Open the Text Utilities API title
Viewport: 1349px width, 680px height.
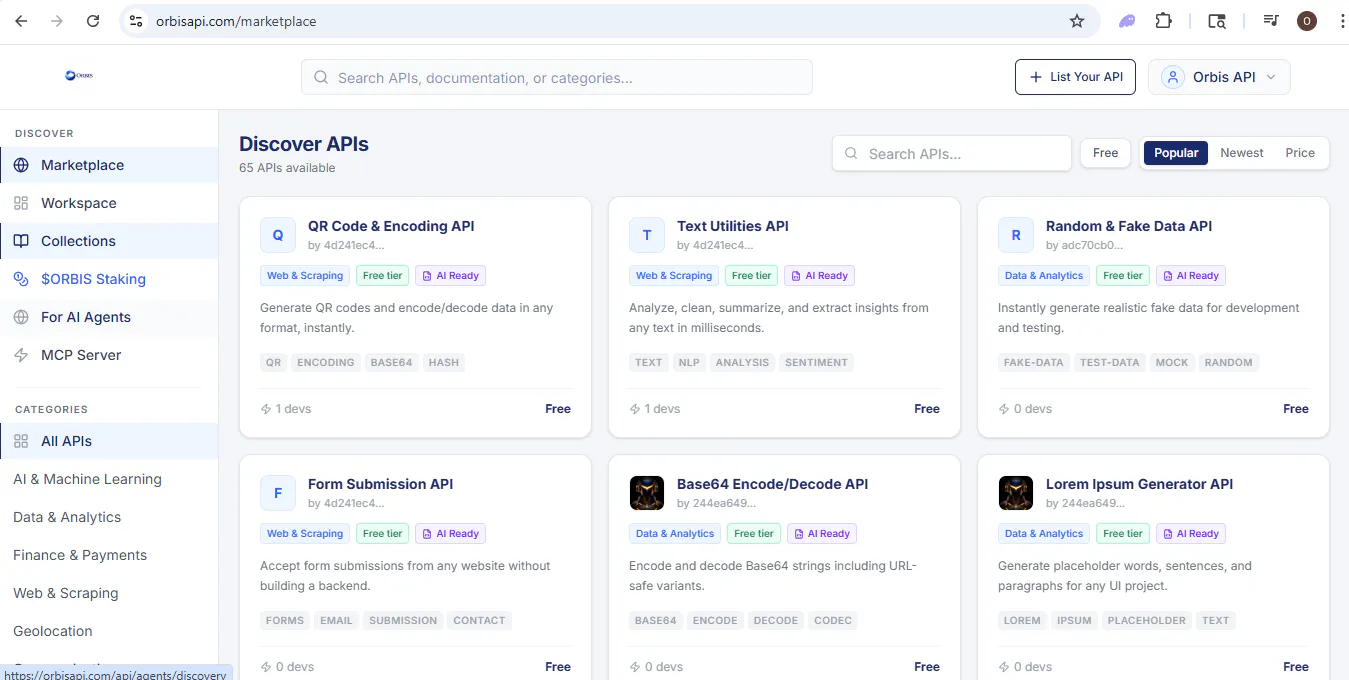pos(733,226)
